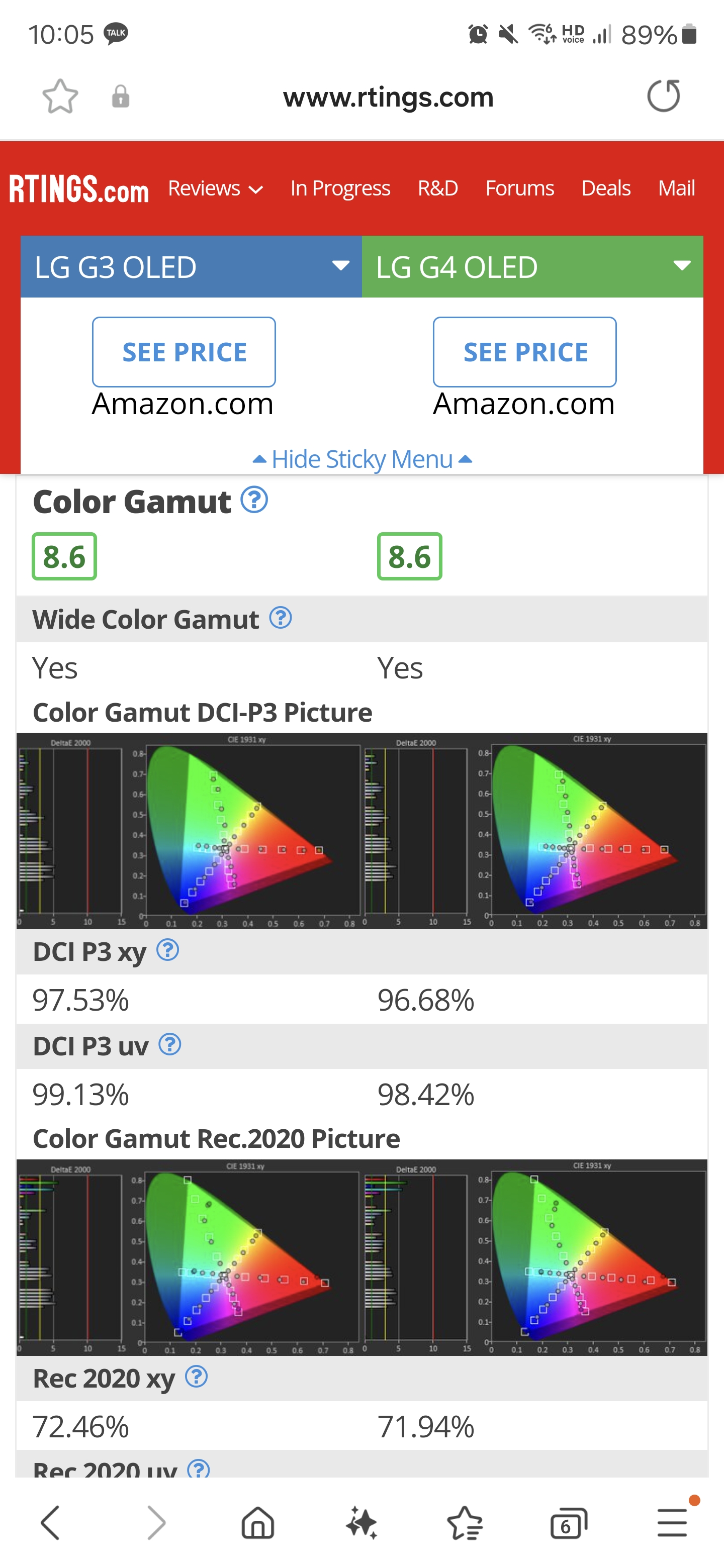Tap the reload page icon
724x1568 pixels.
(663, 96)
